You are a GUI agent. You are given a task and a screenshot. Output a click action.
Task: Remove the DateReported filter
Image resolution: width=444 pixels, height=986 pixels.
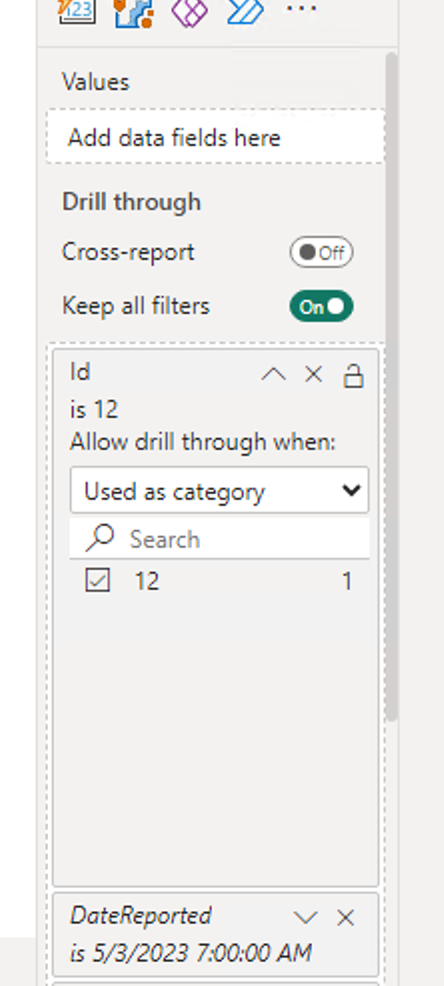coord(345,918)
